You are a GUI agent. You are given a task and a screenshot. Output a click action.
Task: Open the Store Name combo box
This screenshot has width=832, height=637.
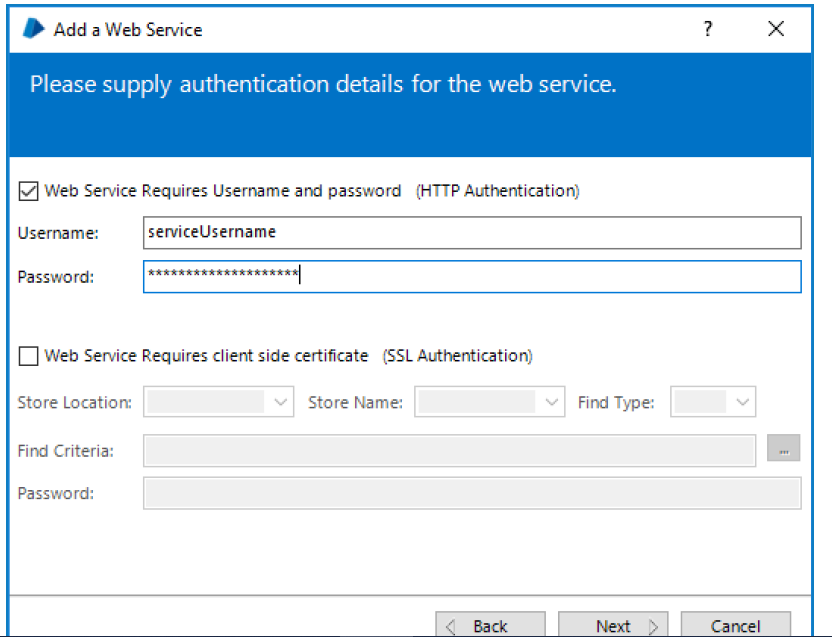tap(490, 402)
